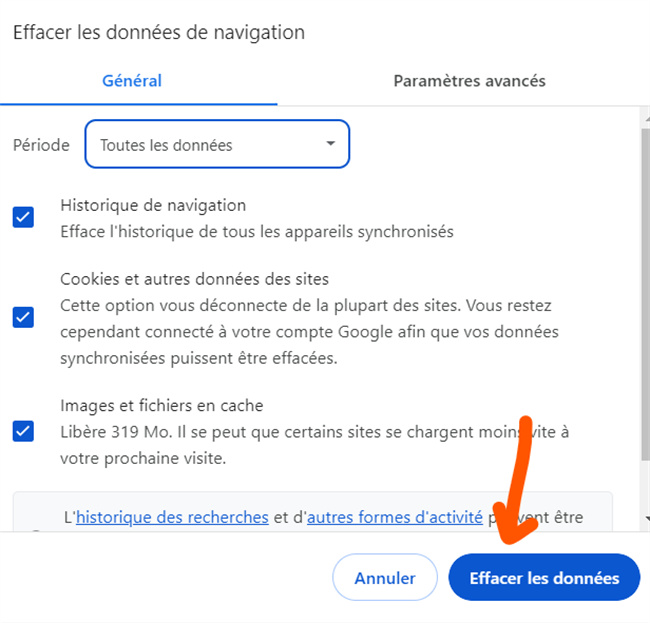Follow the "autres formes d'activité" link

point(395,517)
